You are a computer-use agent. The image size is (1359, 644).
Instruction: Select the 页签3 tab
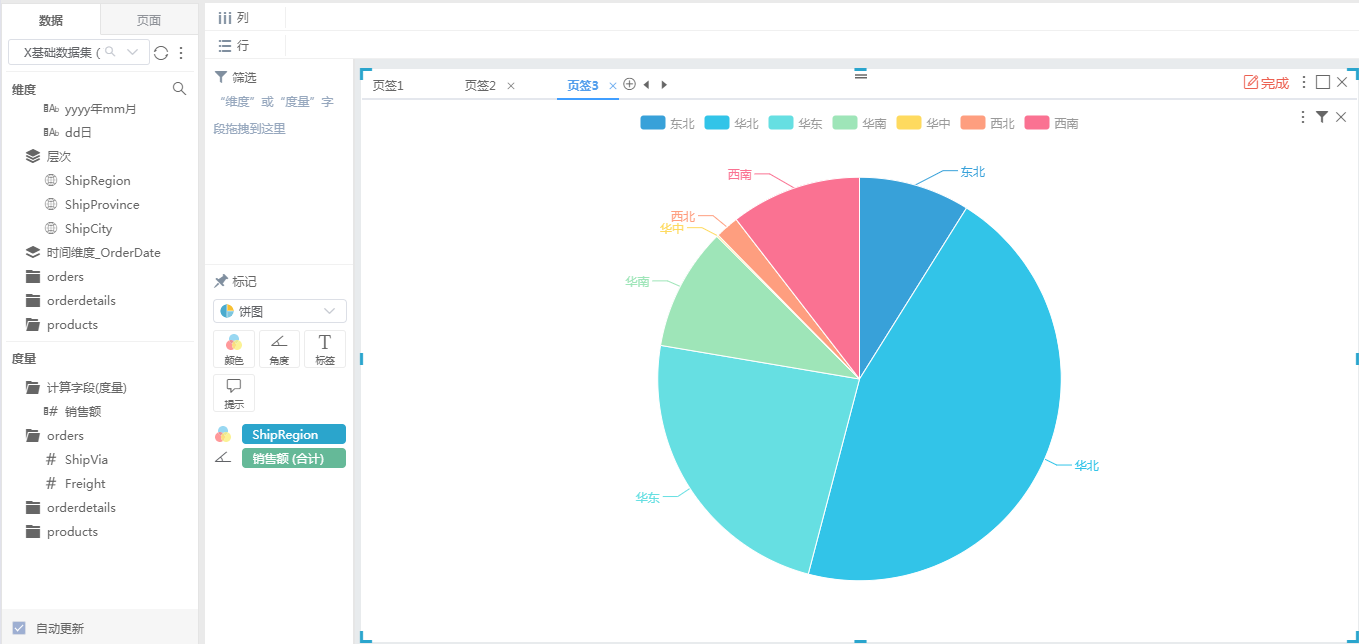582,85
